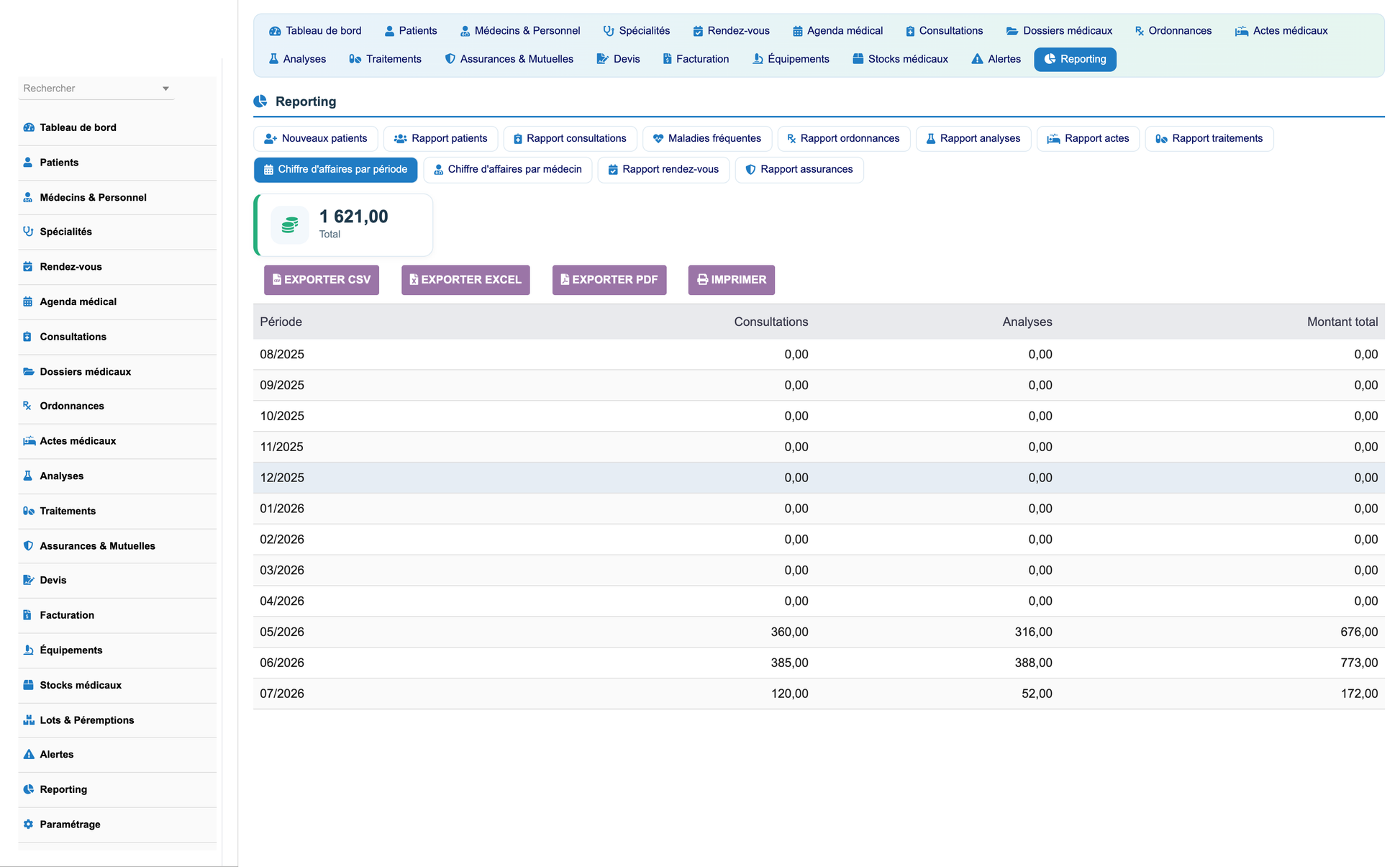Click the Paramétrage gear icon in sidebar
Image resolution: width=1400 pixels, height=867 pixels.
[x=28, y=825]
